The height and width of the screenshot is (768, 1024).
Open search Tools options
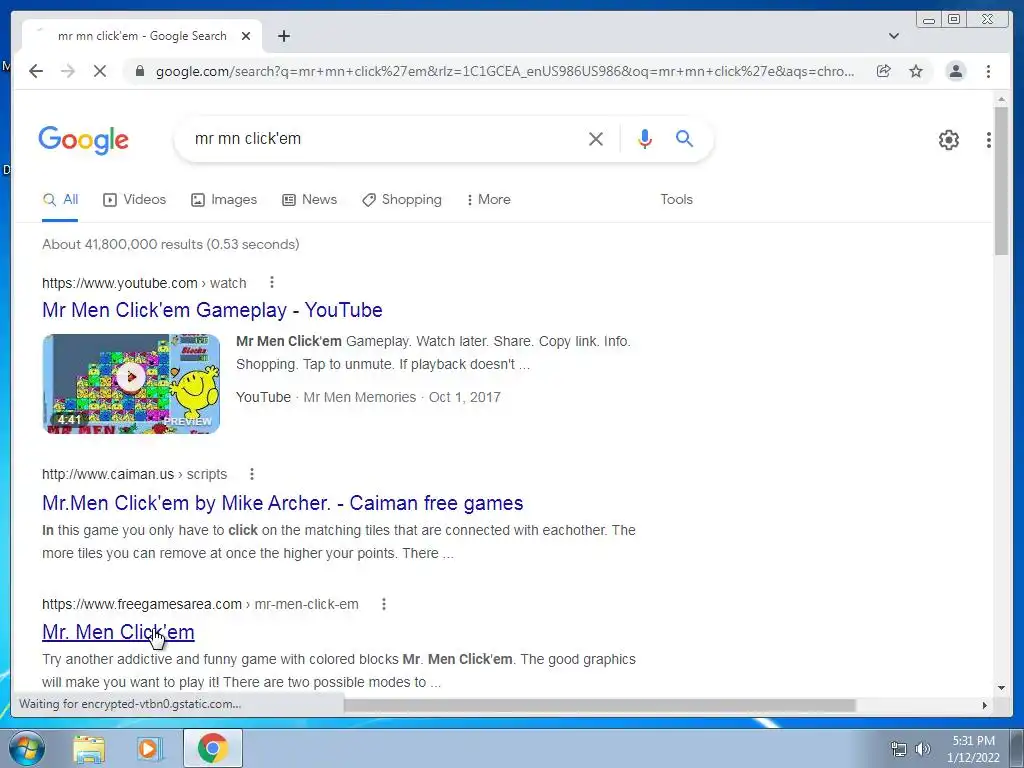tap(676, 200)
